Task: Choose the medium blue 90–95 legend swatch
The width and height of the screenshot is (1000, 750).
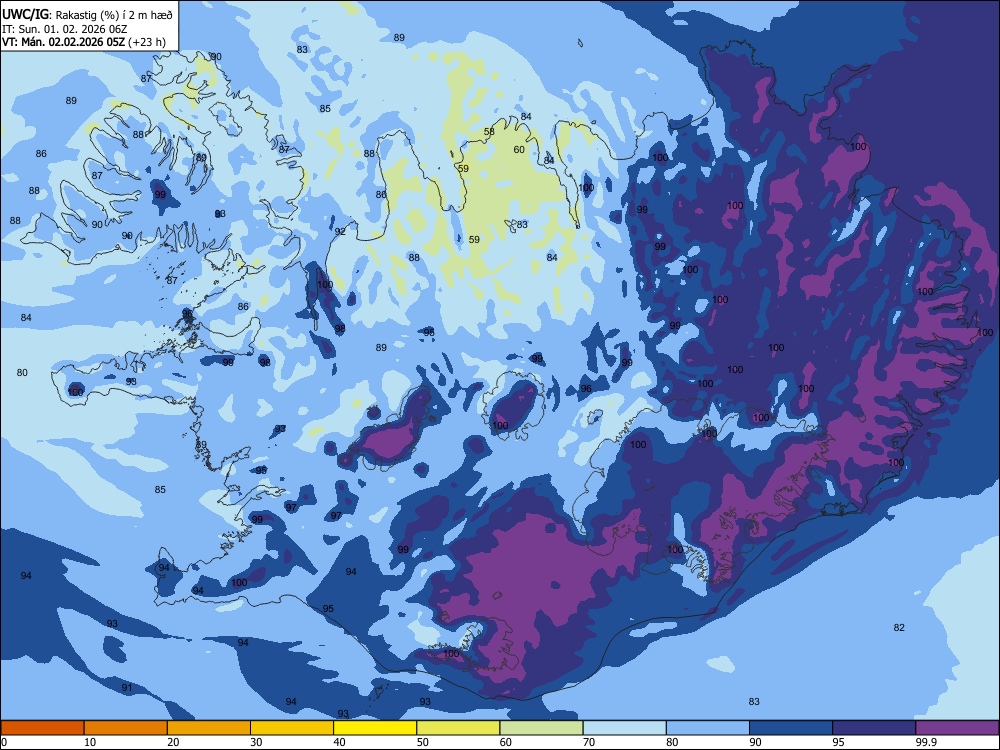Action: click(791, 728)
